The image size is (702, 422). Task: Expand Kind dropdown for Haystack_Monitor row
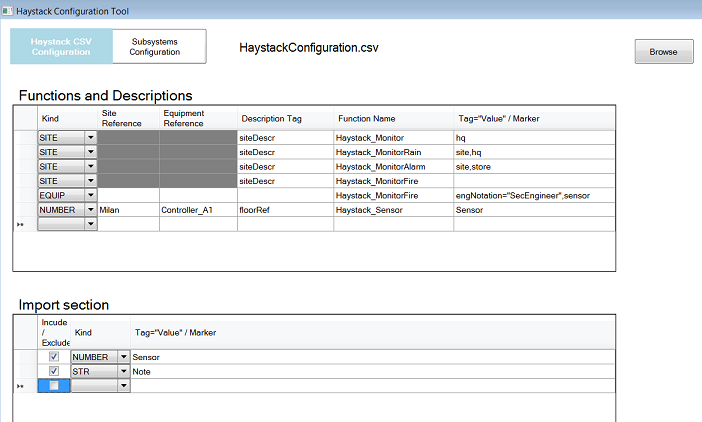point(90,138)
